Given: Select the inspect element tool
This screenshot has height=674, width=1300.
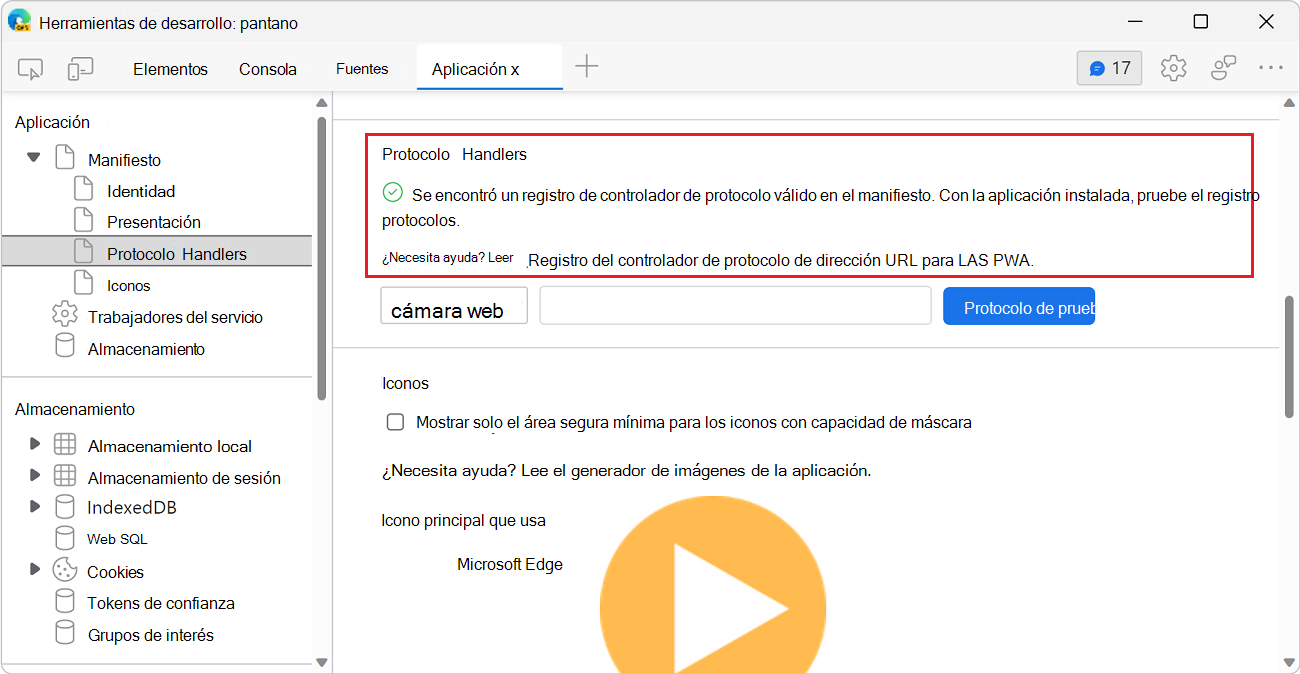Looking at the screenshot, I should click(30, 68).
